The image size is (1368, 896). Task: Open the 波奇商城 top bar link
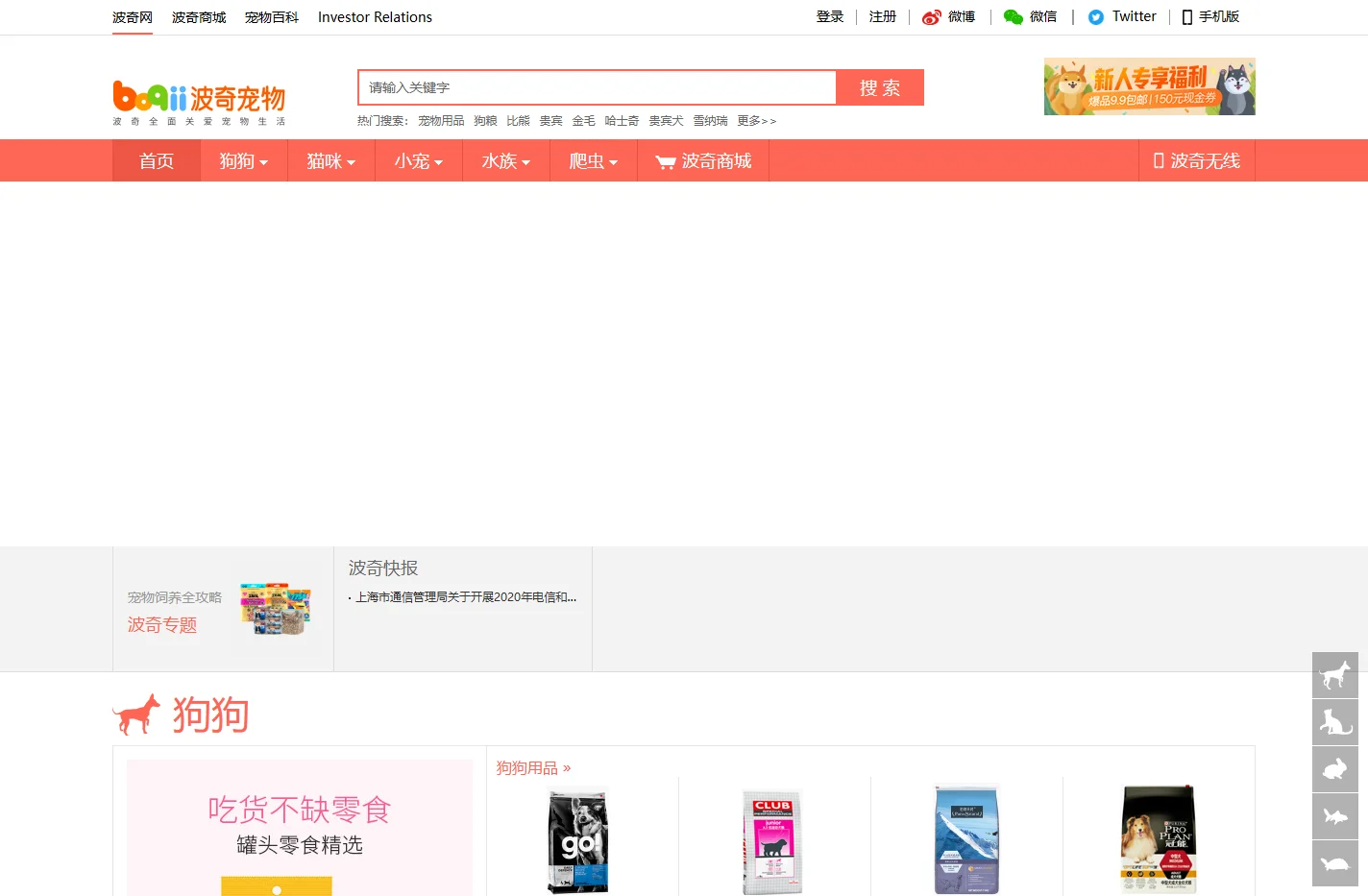199,17
